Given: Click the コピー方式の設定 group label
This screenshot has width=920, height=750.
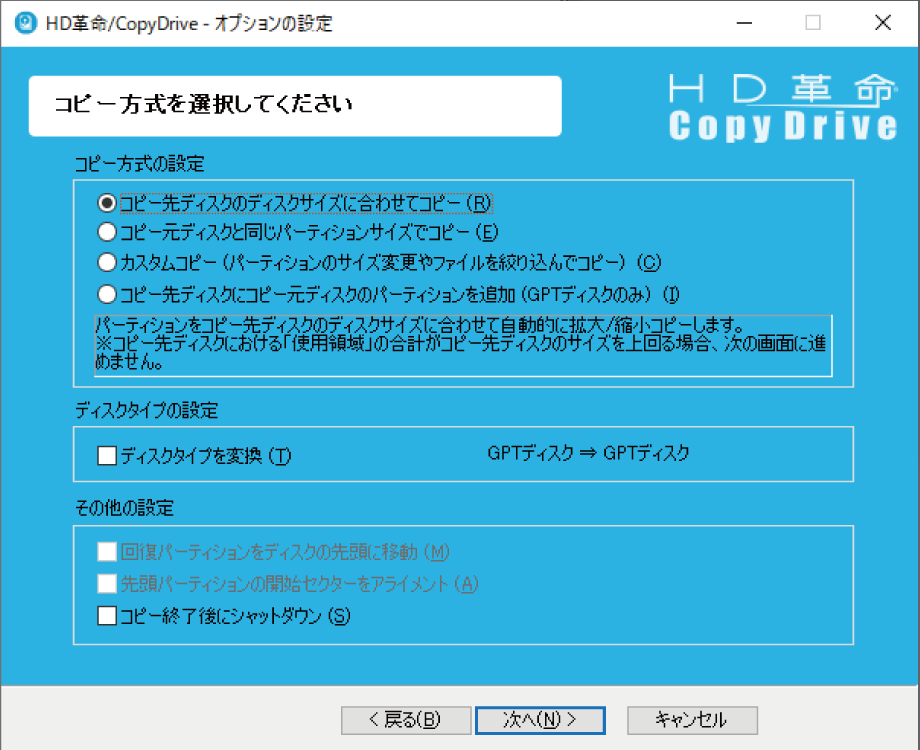Looking at the screenshot, I should [x=140, y=164].
